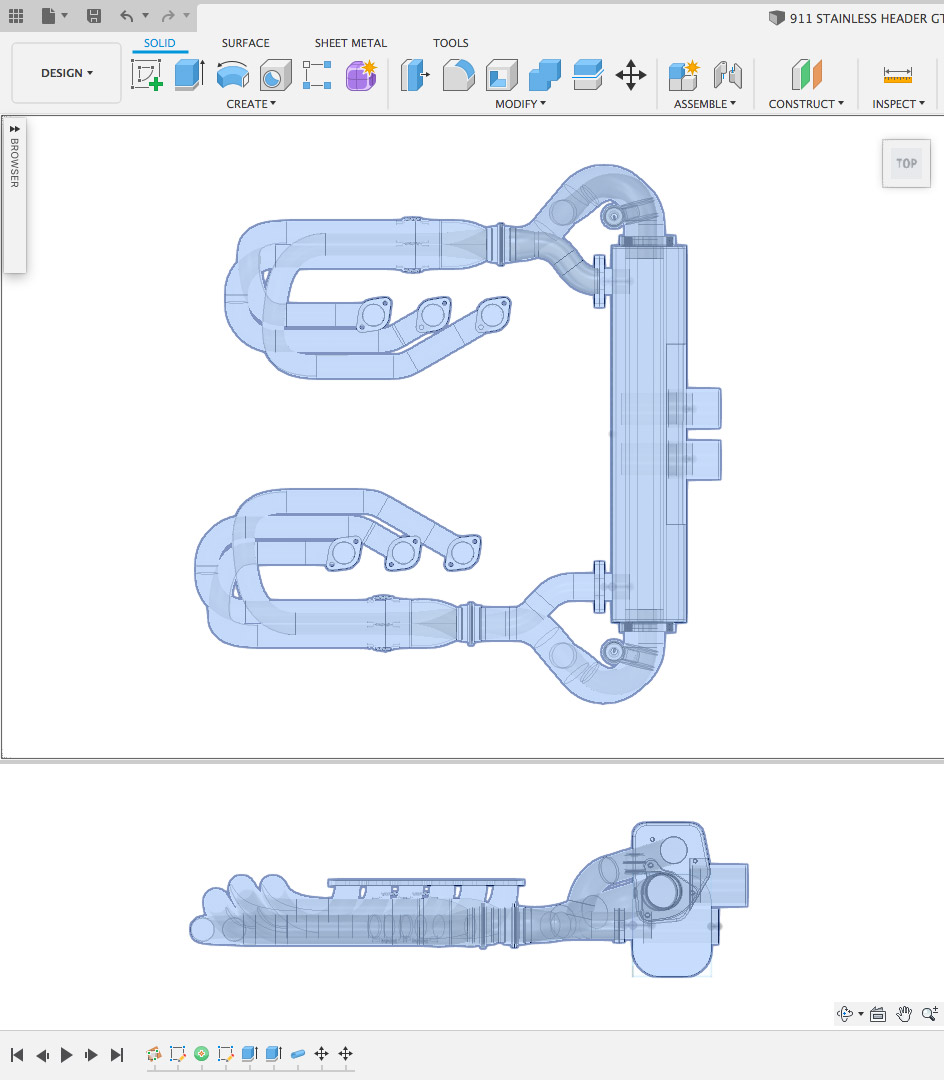Click the Offset Plane construct icon
This screenshot has width=944, height=1080.
click(806, 74)
